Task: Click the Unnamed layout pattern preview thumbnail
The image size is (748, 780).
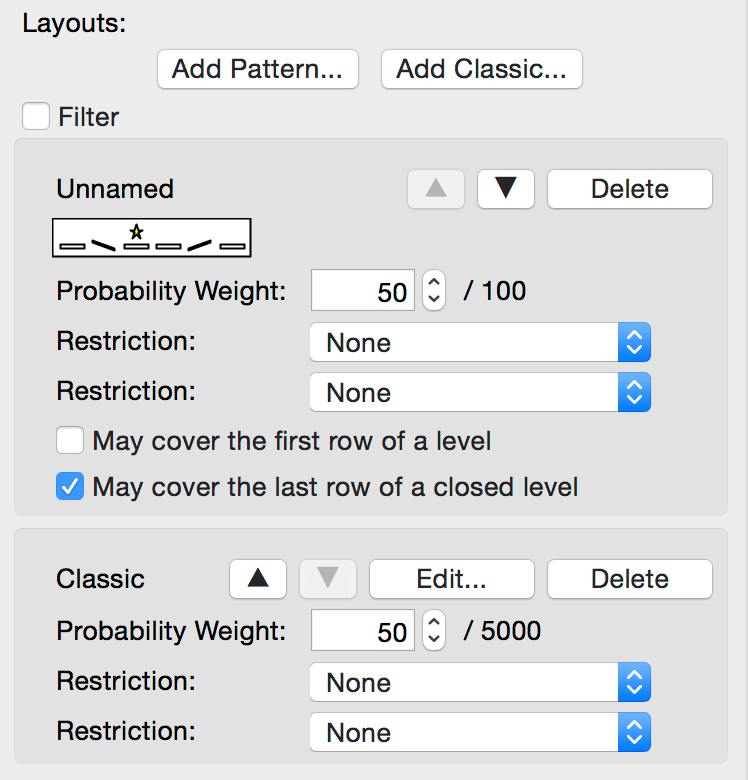Action: coord(152,237)
